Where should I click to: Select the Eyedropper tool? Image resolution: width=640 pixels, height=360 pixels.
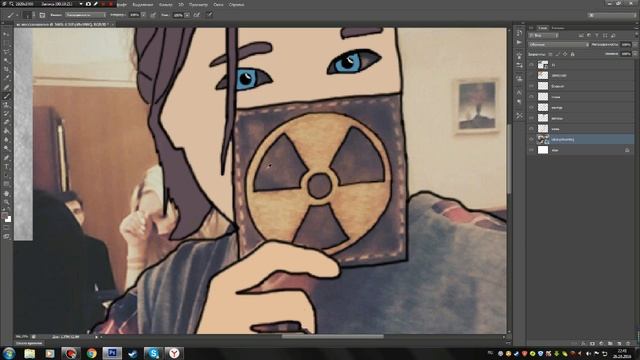click(x=6, y=78)
